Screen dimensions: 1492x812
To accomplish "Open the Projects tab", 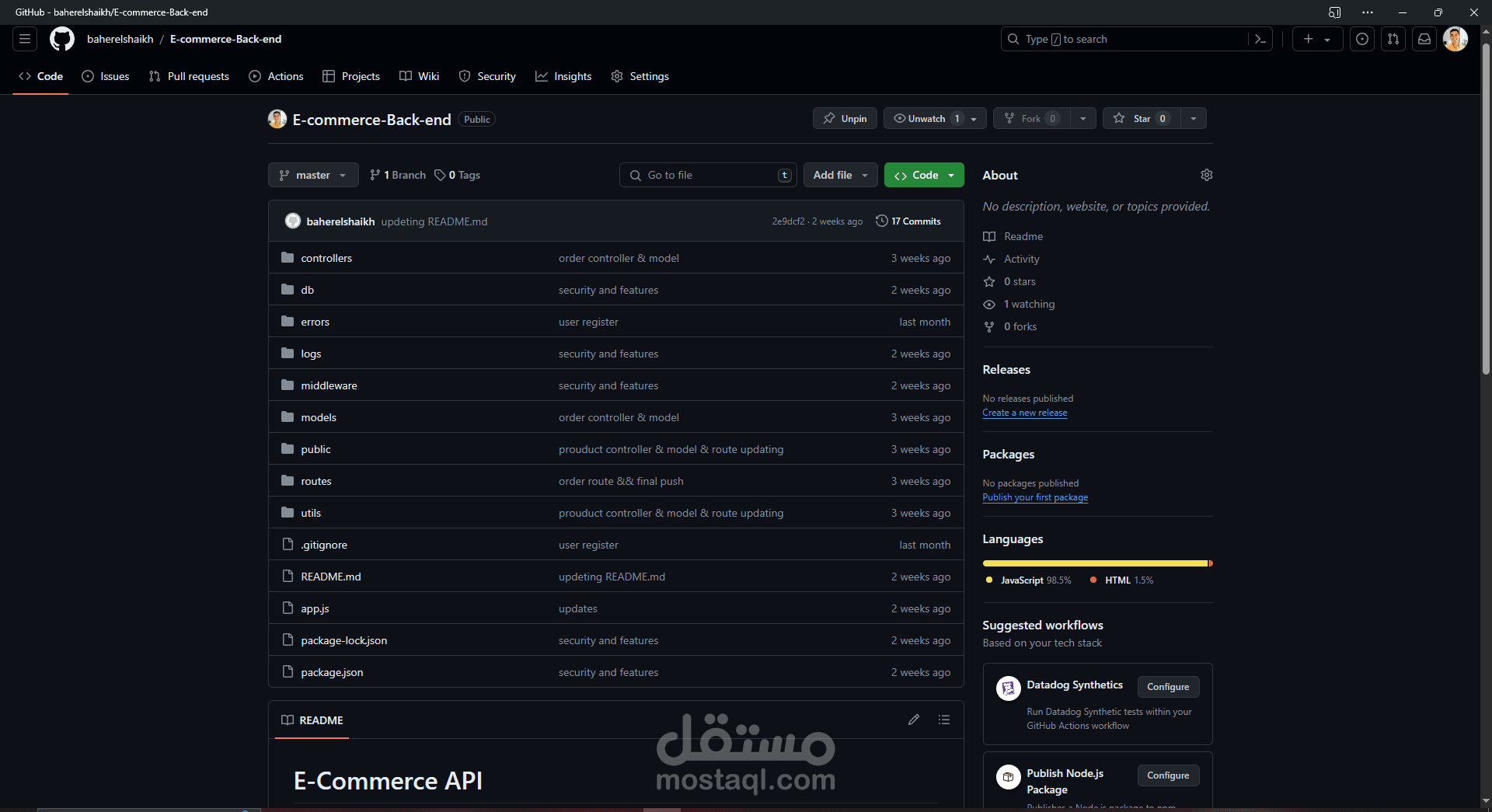I will click(x=351, y=76).
